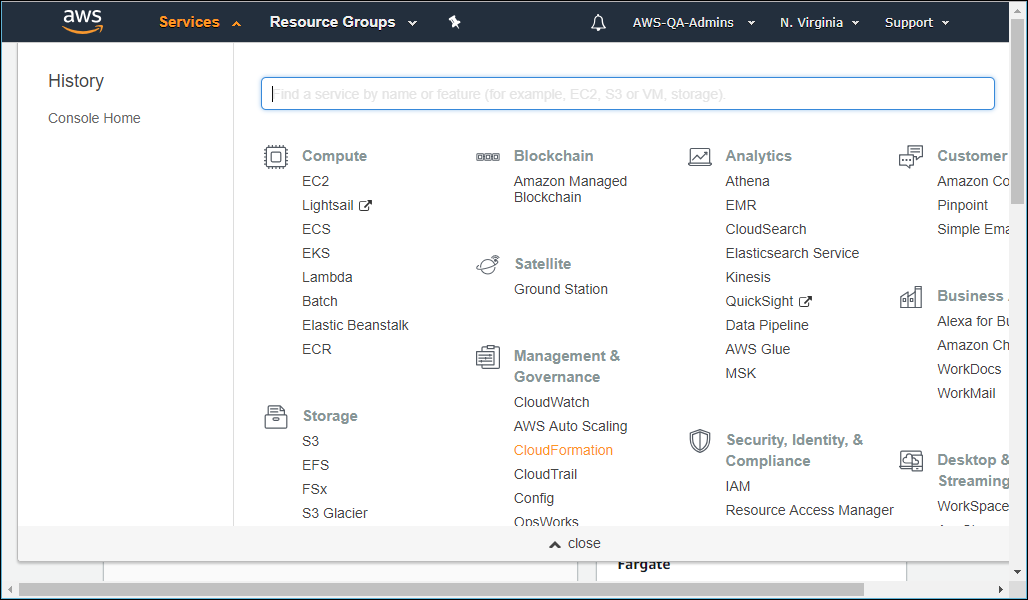
Task: Click the Blockchain category icon
Action: [488, 157]
